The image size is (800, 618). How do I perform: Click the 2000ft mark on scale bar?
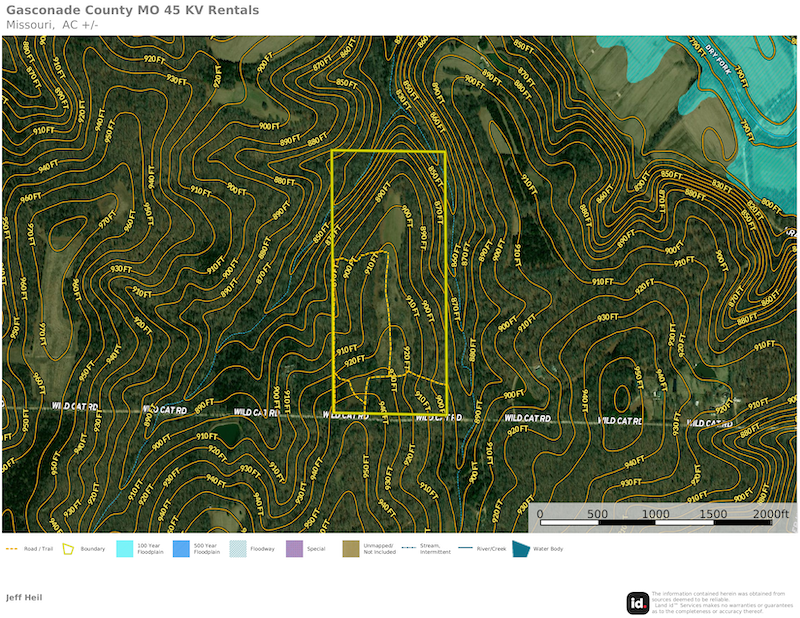click(x=772, y=514)
